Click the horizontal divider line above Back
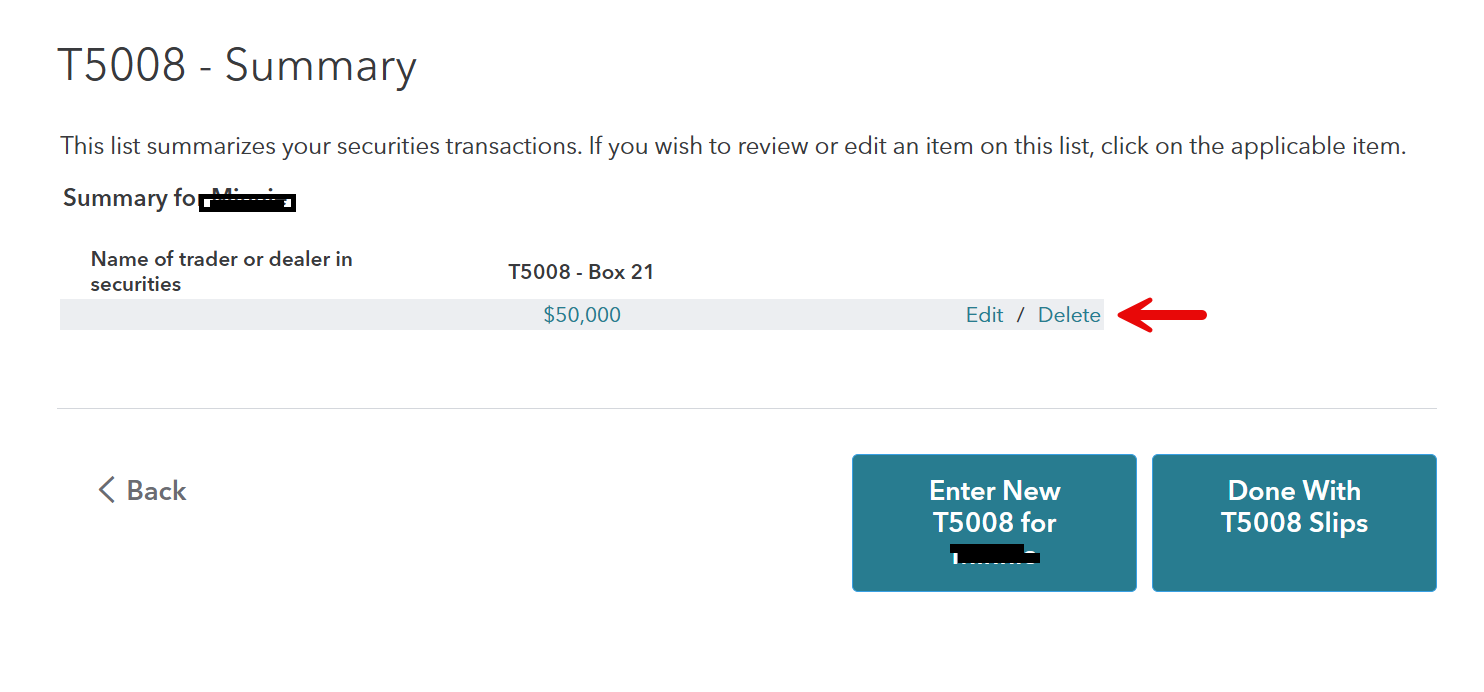The width and height of the screenshot is (1484, 692). (x=746, y=408)
